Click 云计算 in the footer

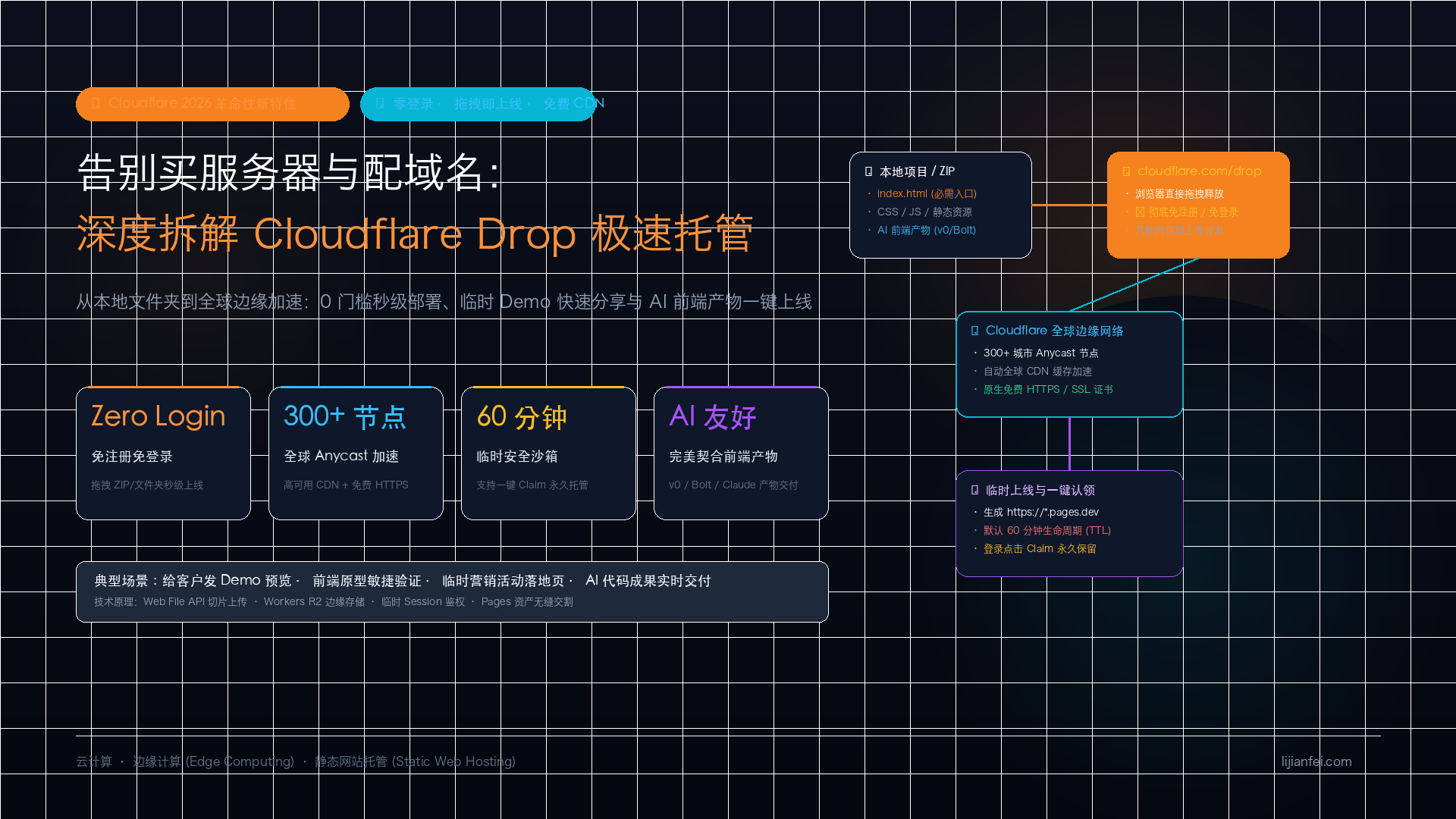(x=94, y=761)
